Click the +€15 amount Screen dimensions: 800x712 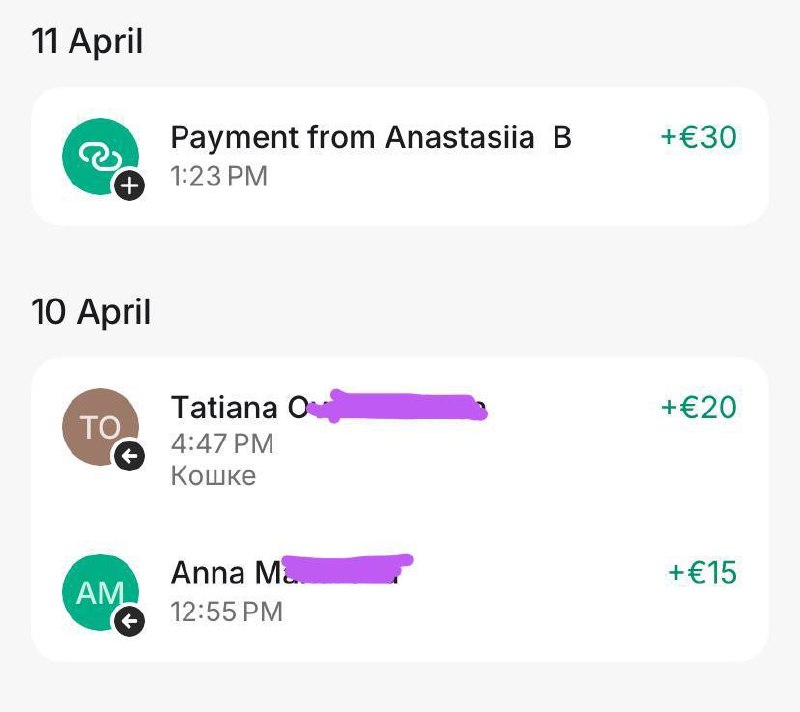[x=702, y=572]
